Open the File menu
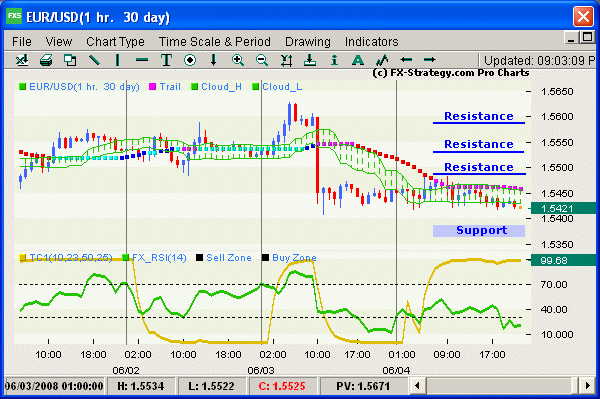This screenshot has width=600, height=399. pos(22,41)
